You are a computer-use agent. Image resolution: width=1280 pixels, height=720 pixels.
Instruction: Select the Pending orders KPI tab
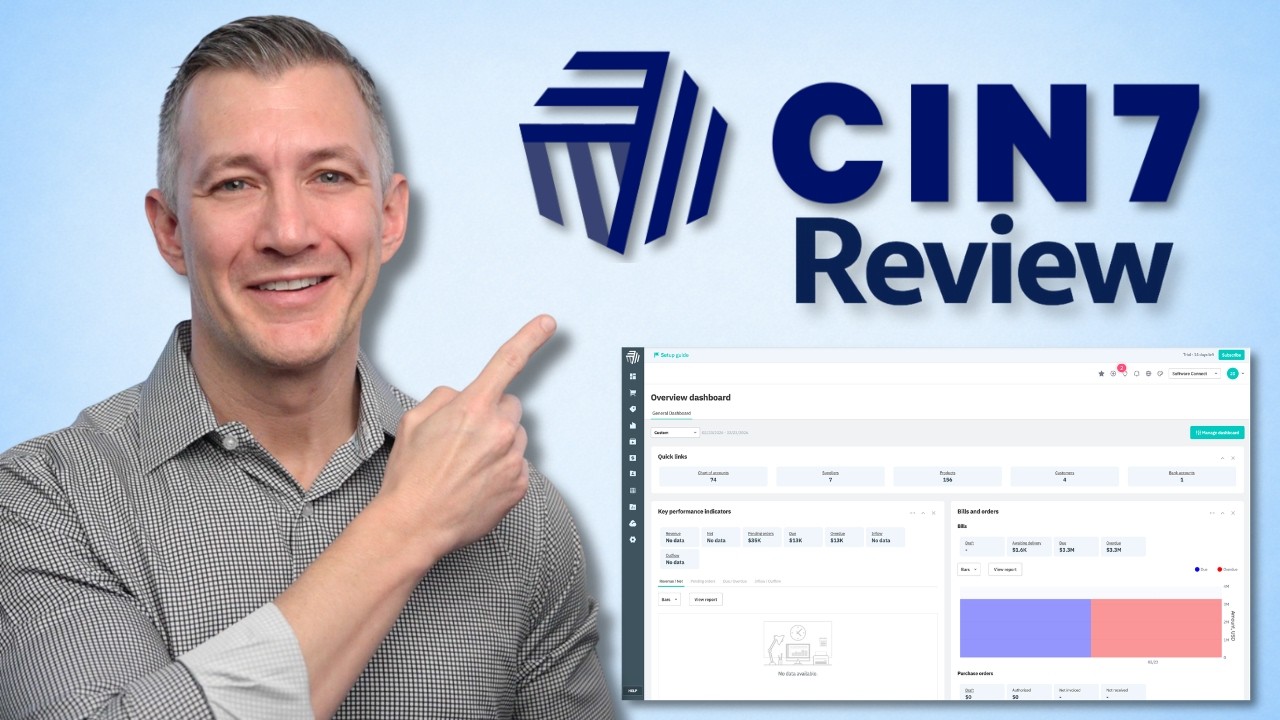(703, 581)
